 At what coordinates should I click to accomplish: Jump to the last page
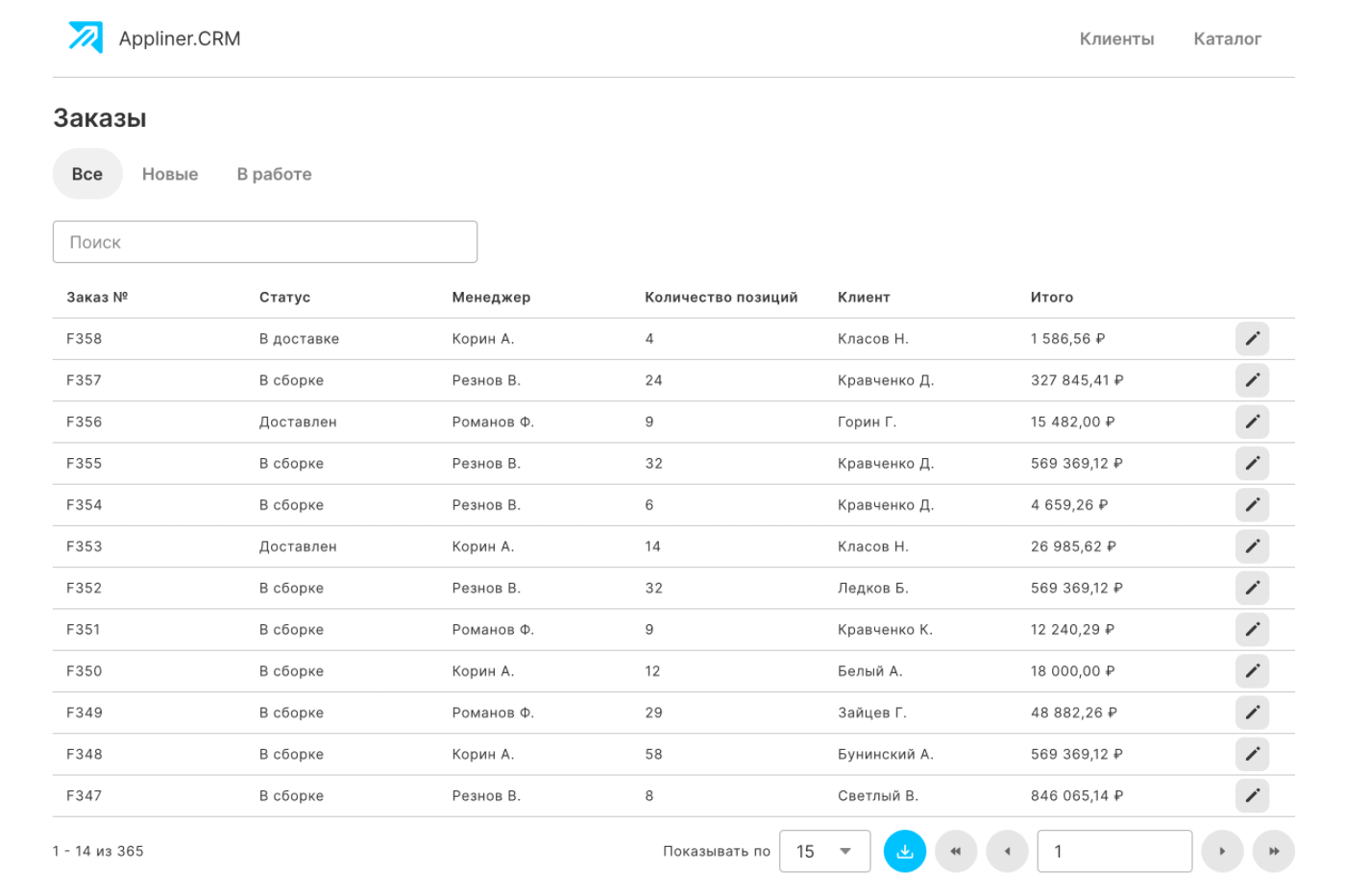(x=1274, y=851)
